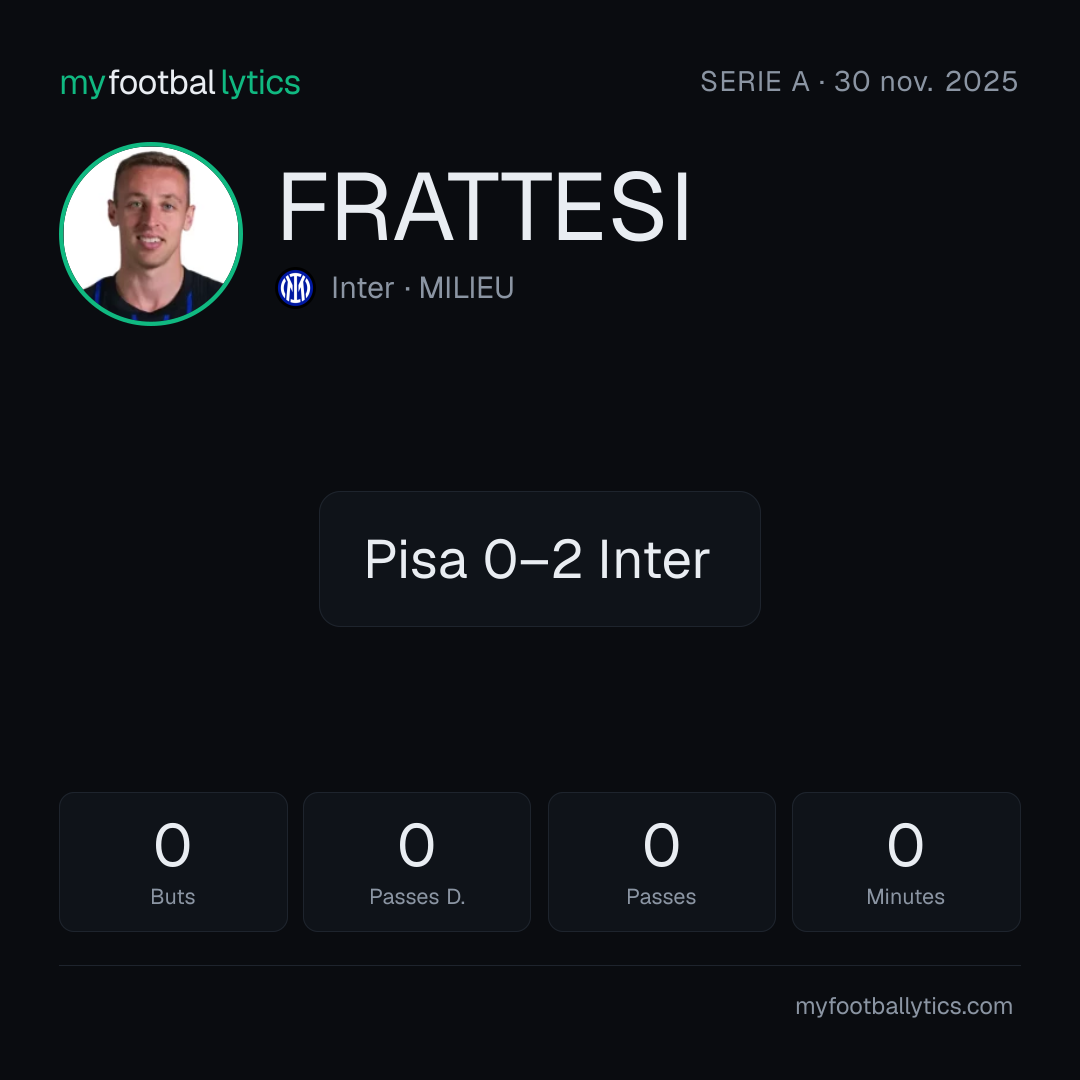Click the word Inter in the score card
This screenshot has width=1080, height=1080.
654,559
